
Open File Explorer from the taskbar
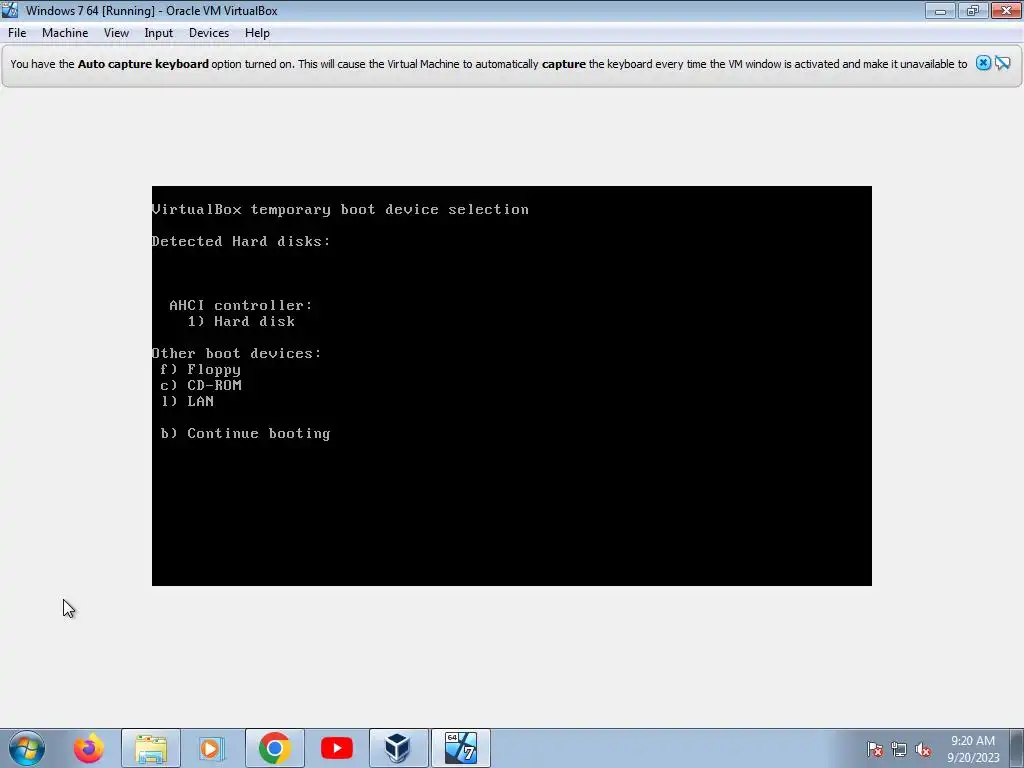(x=151, y=748)
